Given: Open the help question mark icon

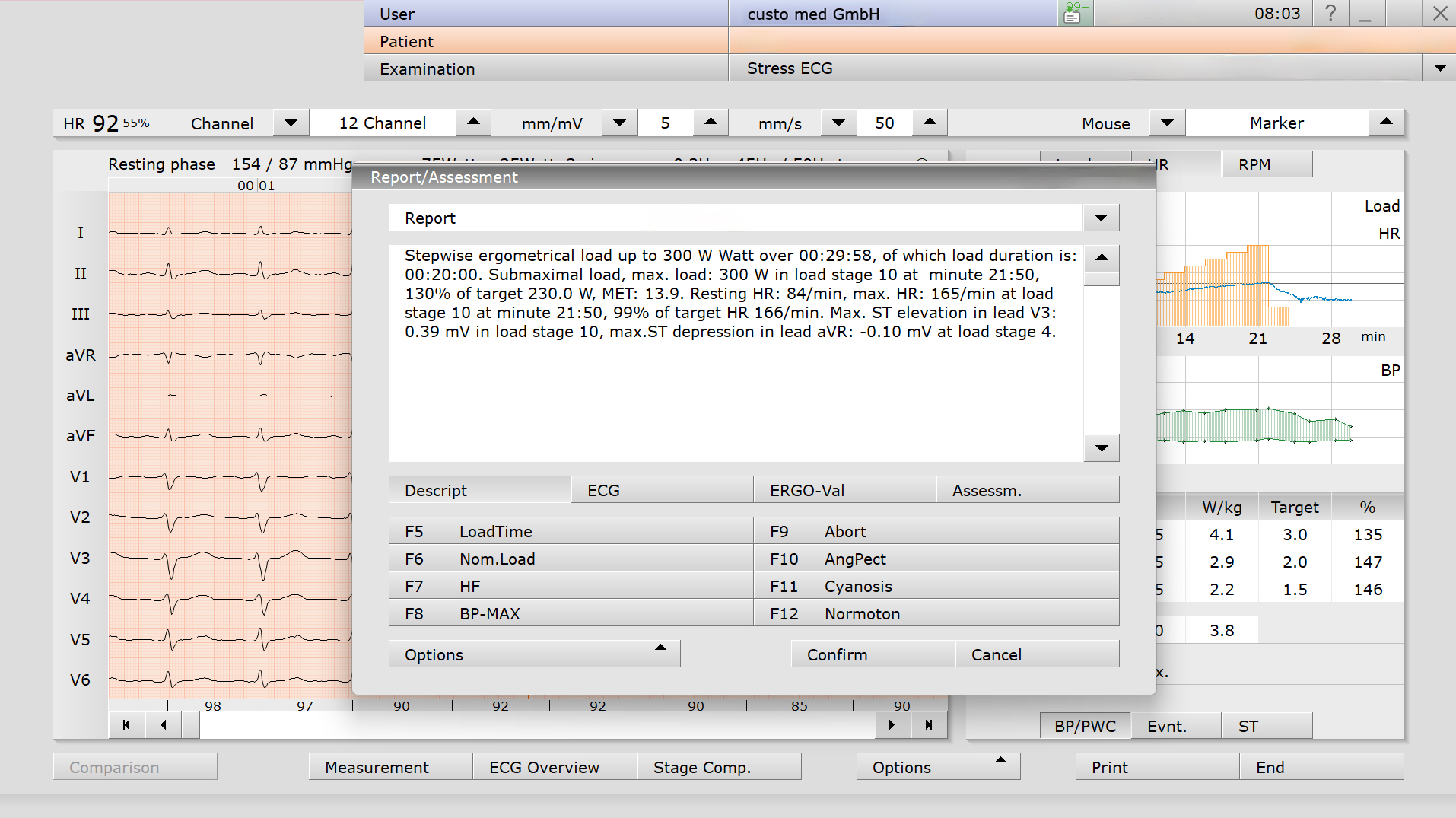Looking at the screenshot, I should [1330, 13].
